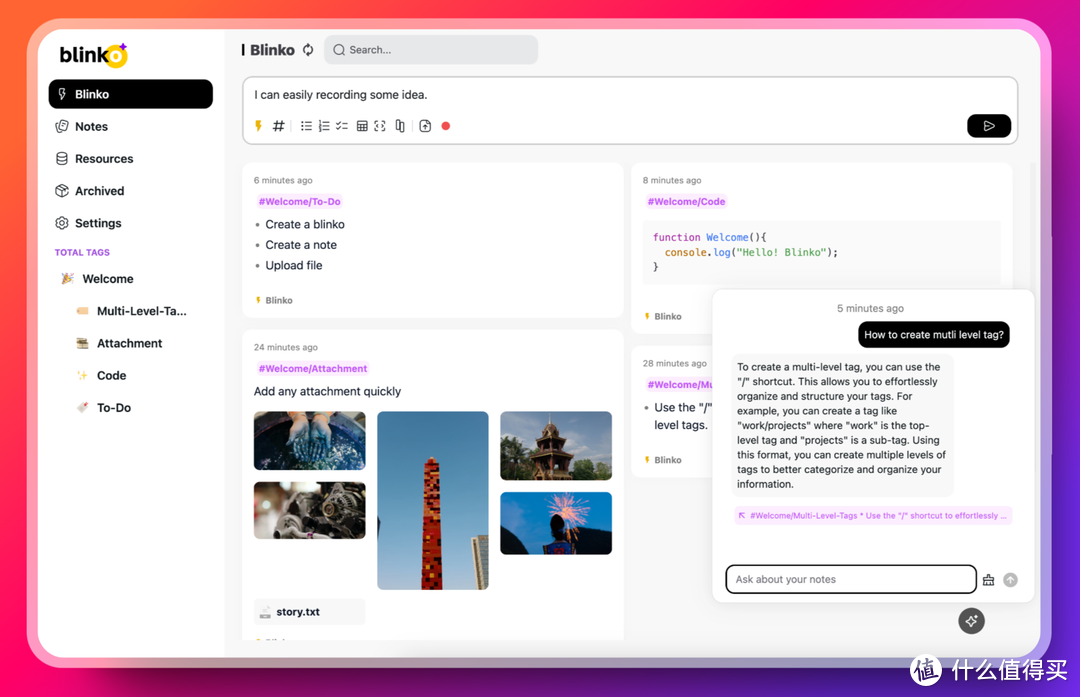Toggle the AI assistant sparkle button
The width and height of the screenshot is (1080, 697).
pyautogui.click(x=971, y=621)
